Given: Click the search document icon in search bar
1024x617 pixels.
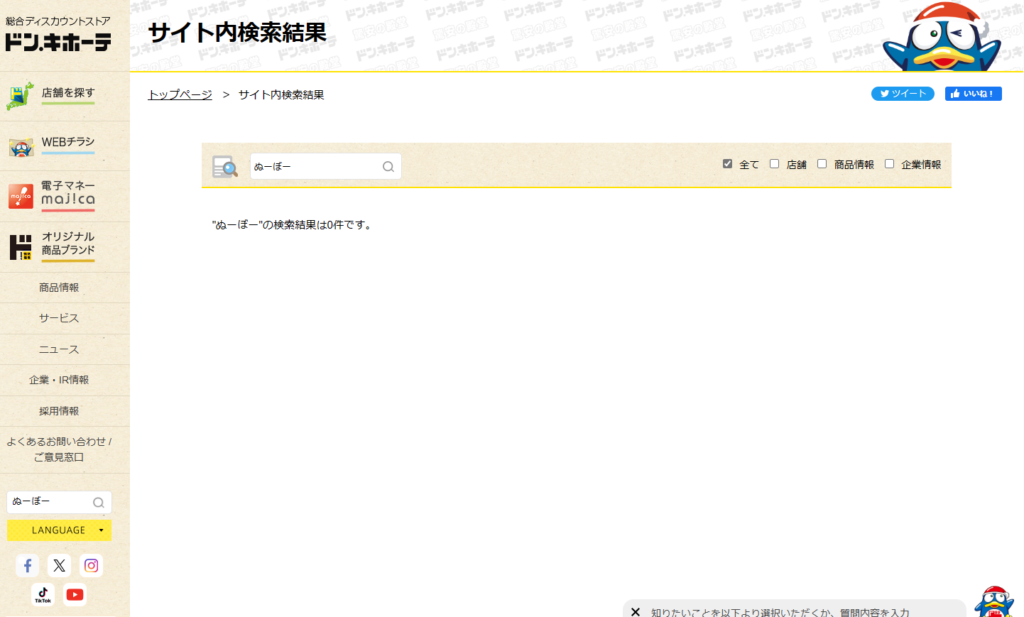Looking at the screenshot, I should (x=225, y=166).
